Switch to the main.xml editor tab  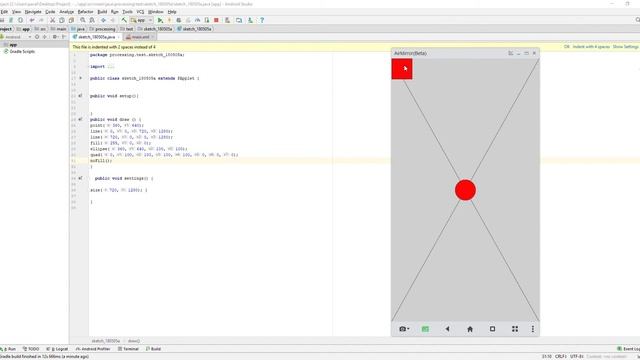point(139,37)
